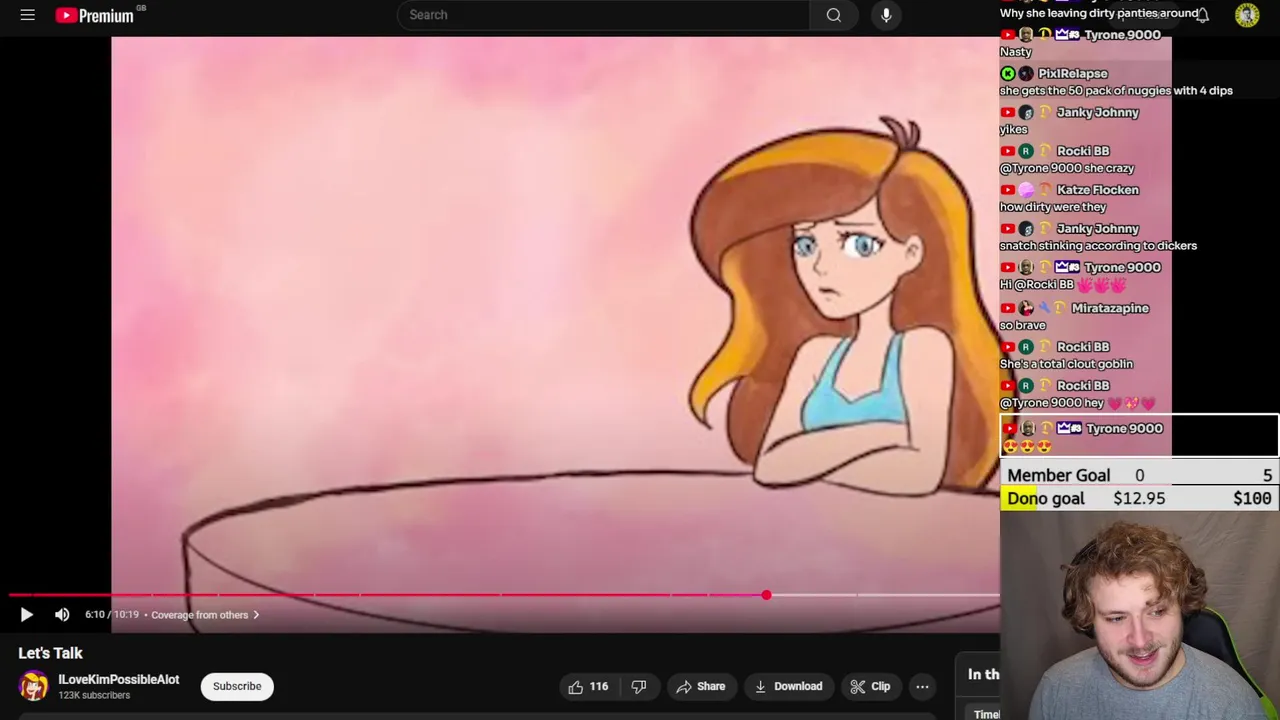Click Miratazapine's chat username

[1110, 308]
